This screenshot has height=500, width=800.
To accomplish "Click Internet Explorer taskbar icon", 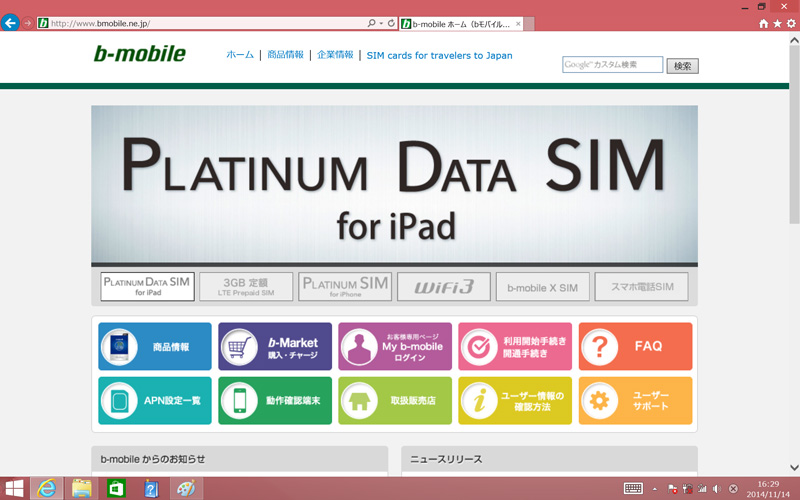I will click(x=46, y=488).
